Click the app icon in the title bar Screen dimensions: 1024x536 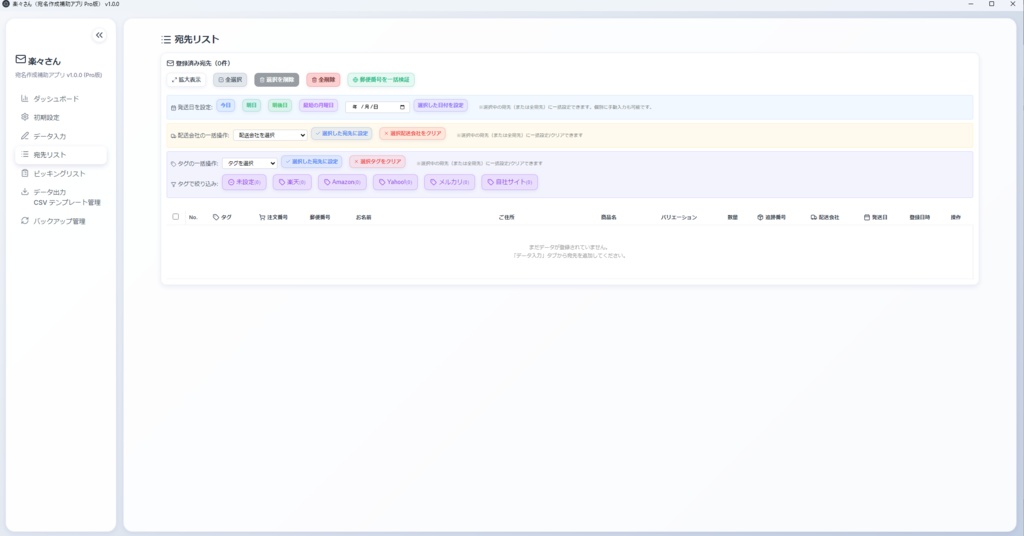(x=6, y=4)
